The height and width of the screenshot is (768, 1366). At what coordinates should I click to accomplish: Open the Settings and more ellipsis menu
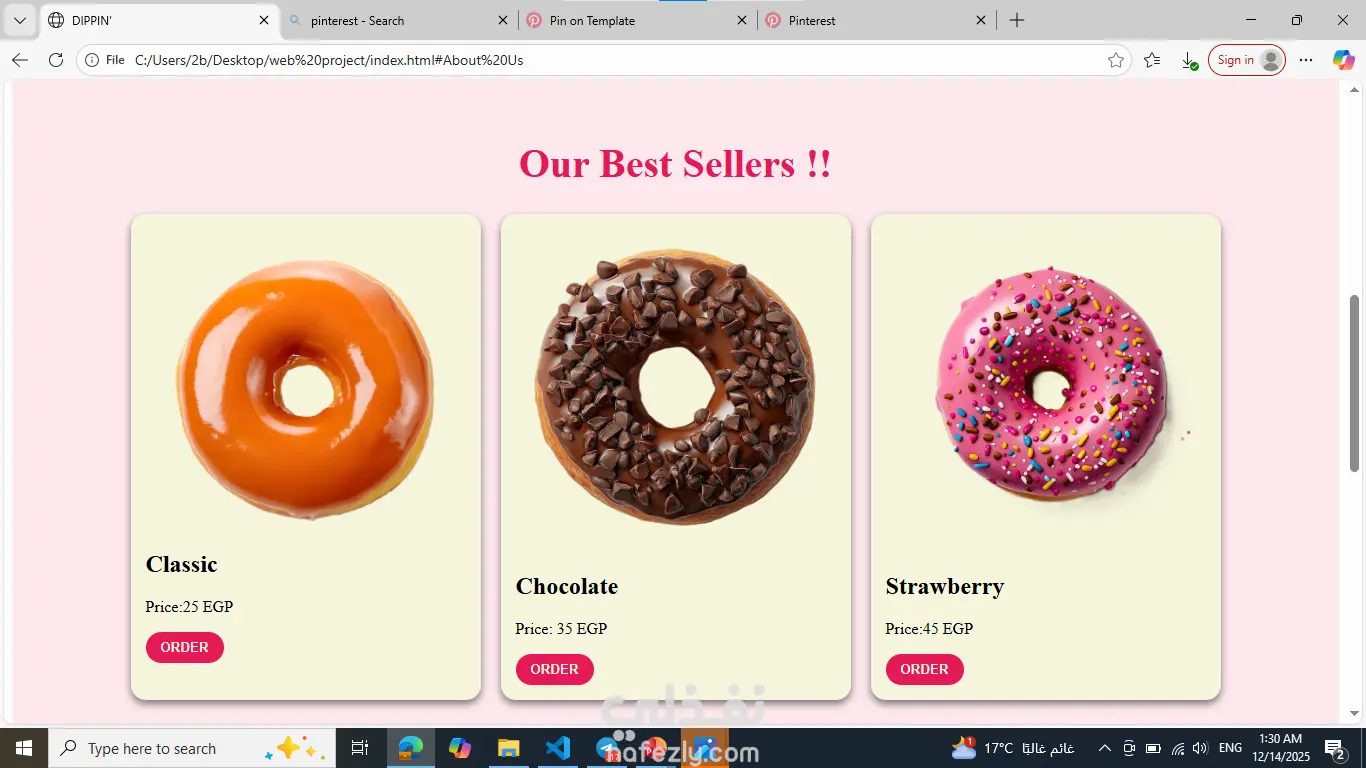click(1306, 60)
